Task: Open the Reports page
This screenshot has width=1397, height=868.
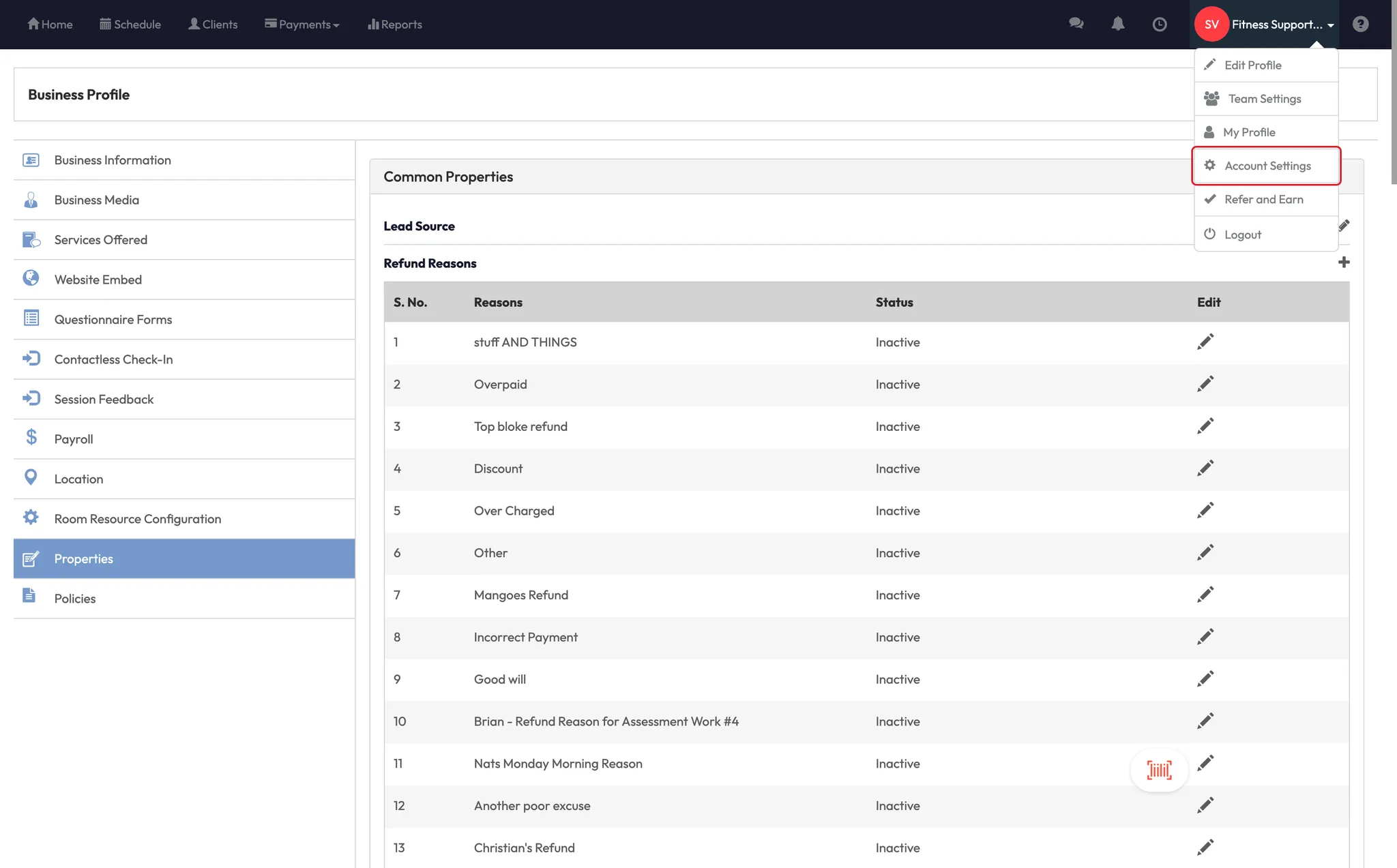Action: pos(394,25)
